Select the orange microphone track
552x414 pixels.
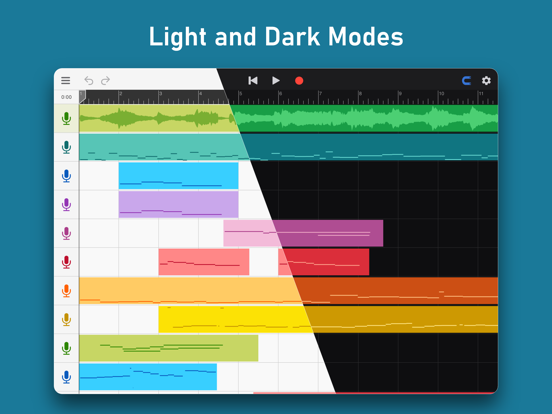click(67, 291)
